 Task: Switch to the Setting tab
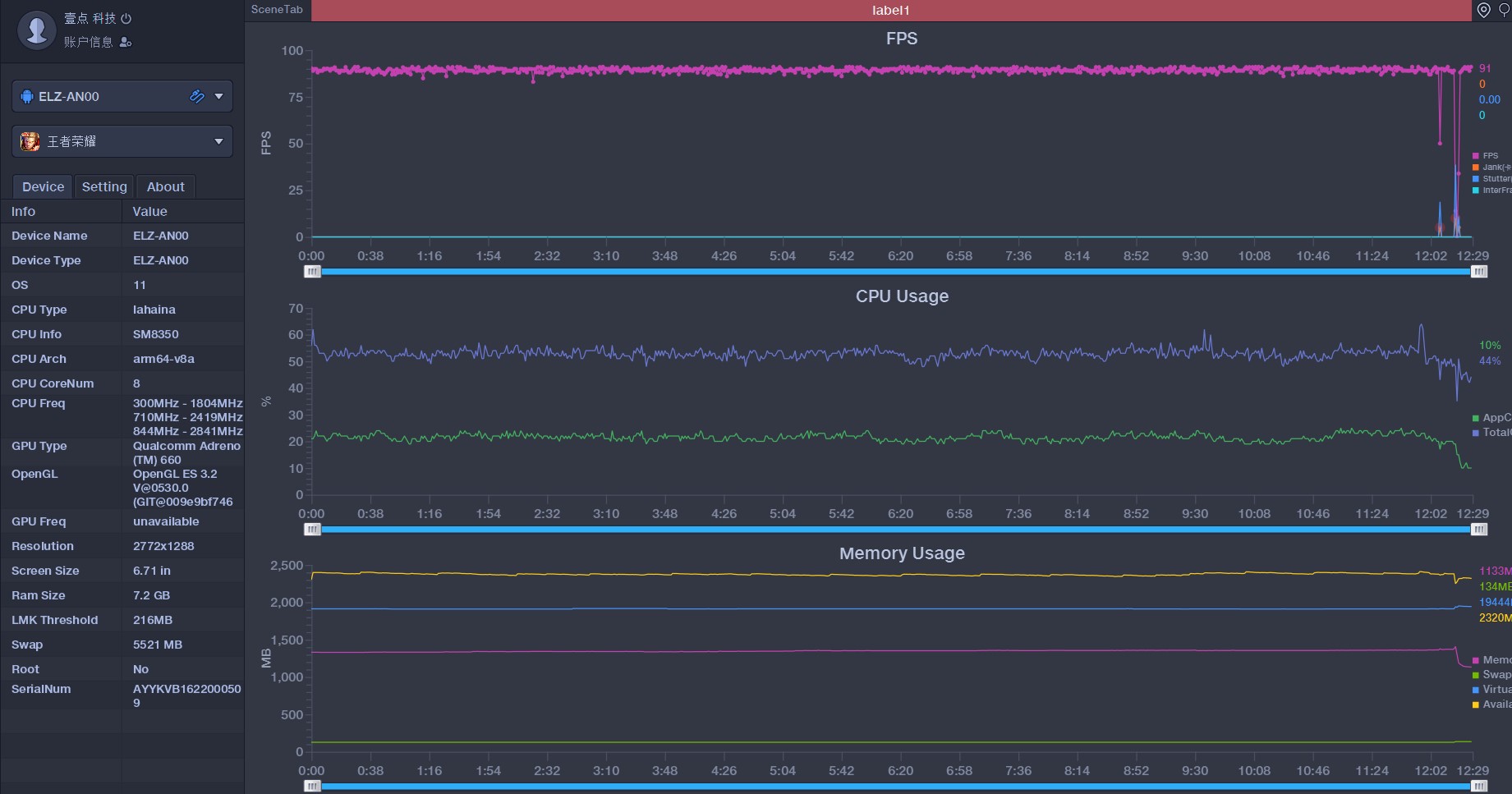(x=104, y=186)
